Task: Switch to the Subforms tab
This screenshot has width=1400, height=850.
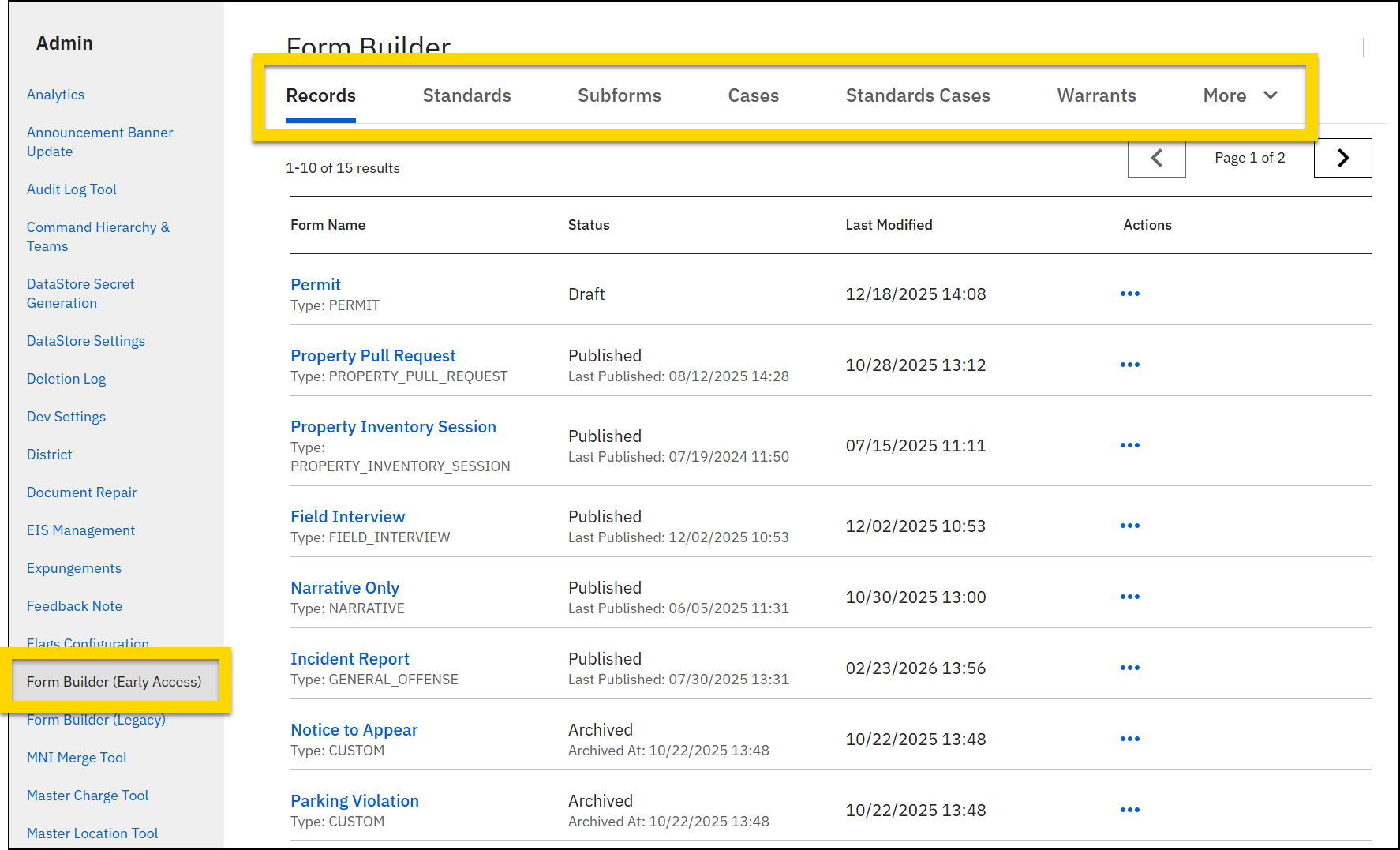Action: 619,95
